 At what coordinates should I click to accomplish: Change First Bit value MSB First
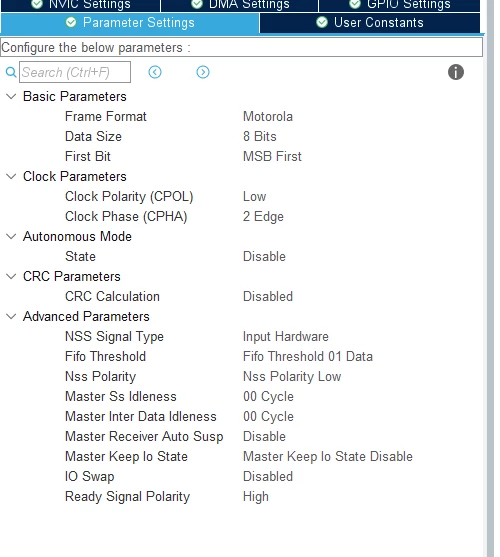[x=272, y=156]
